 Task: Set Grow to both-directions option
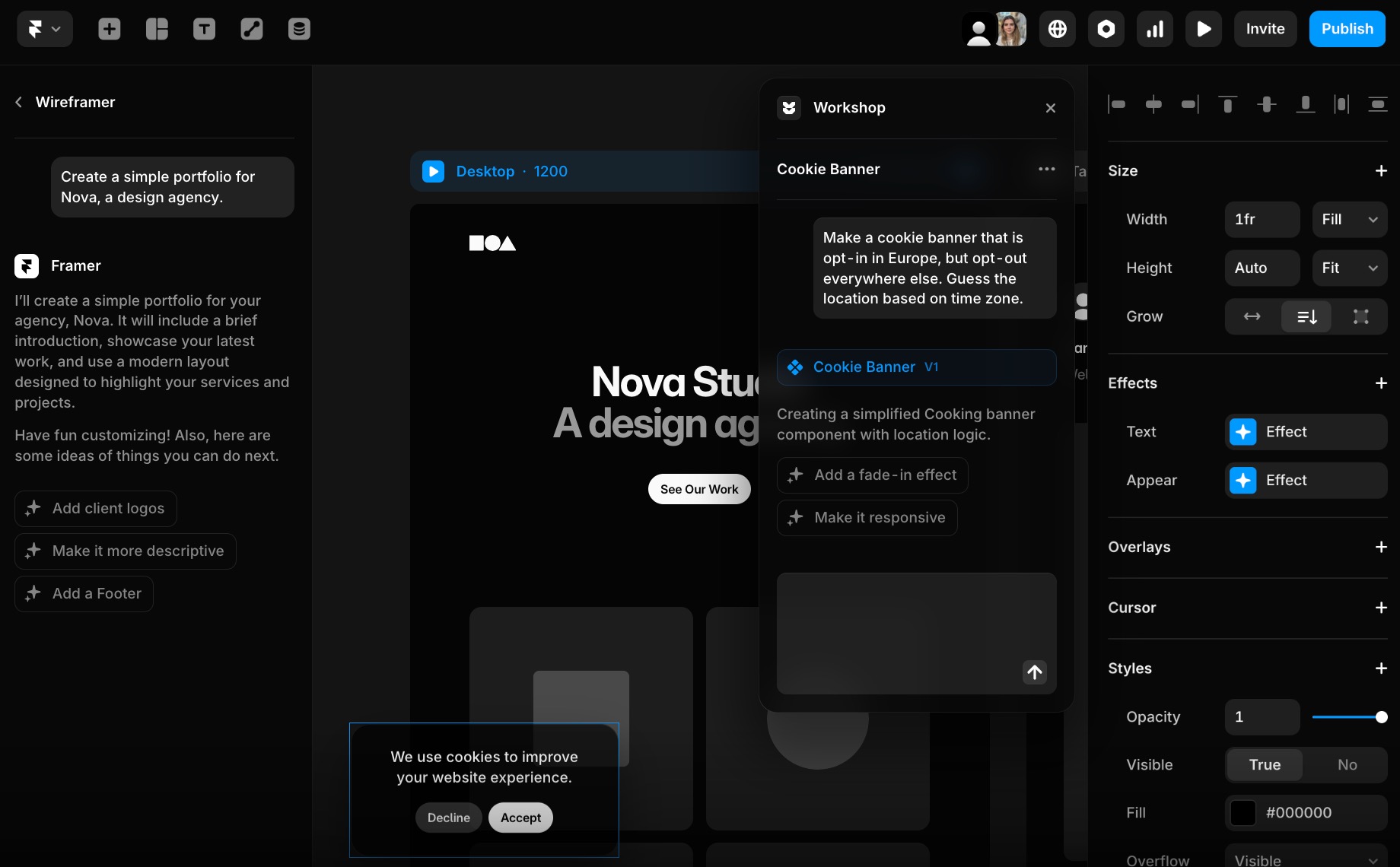(1360, 317)
